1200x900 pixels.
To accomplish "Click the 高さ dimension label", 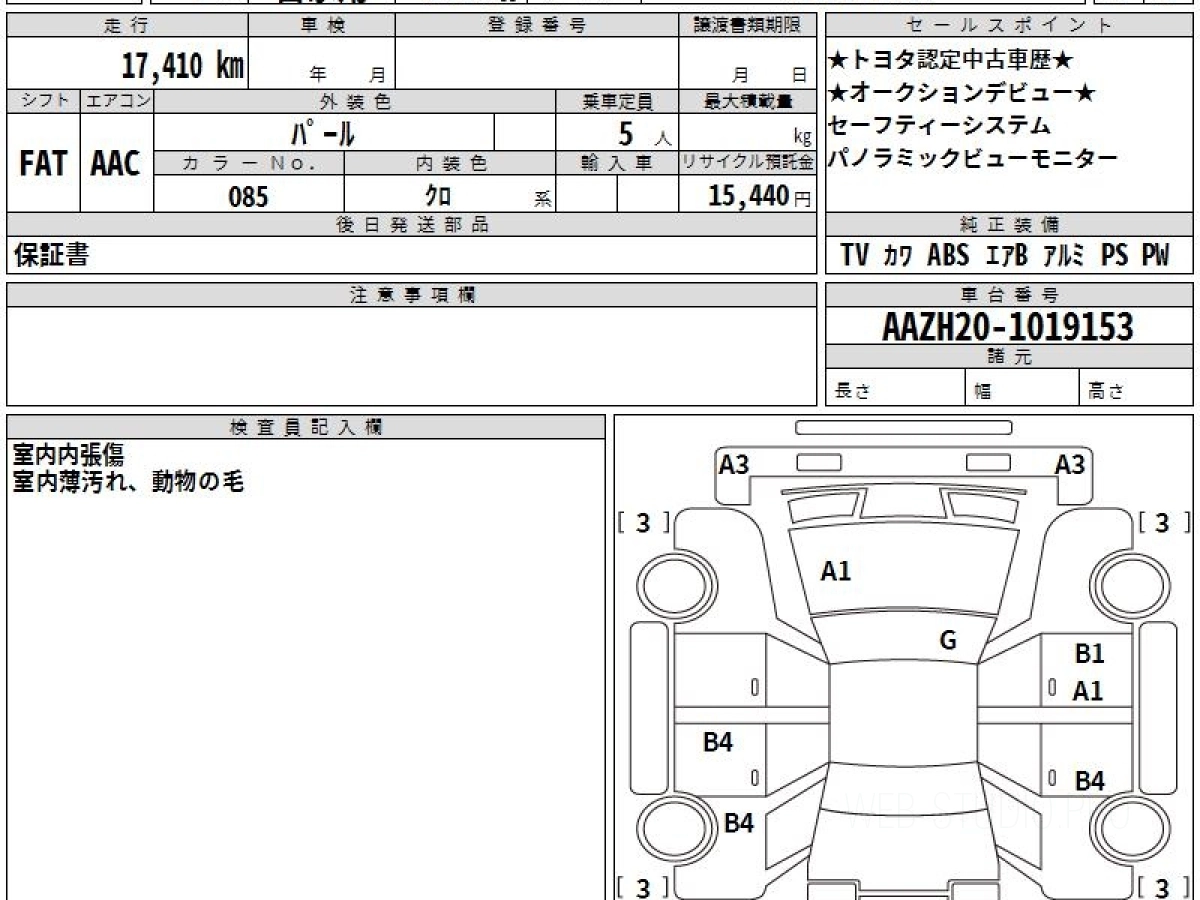I will click(1107, 392).
